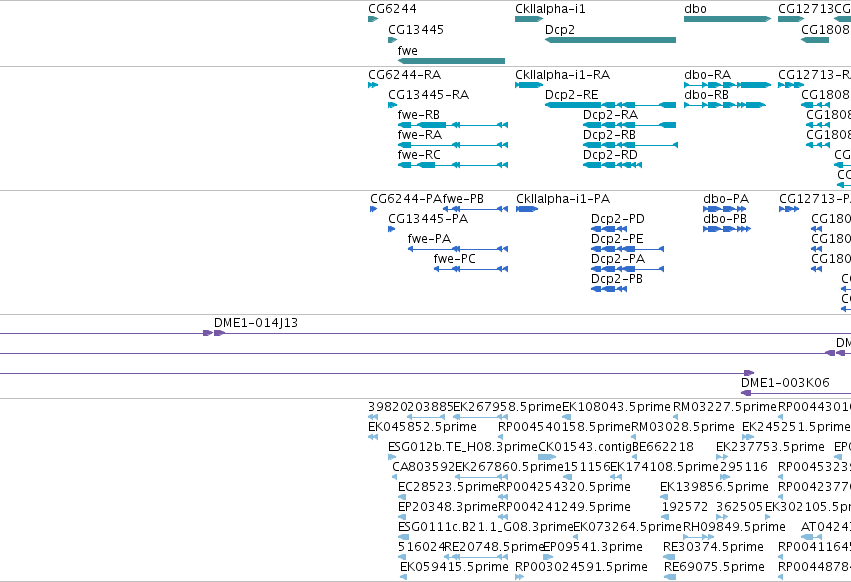Click the Dcp2-RB transcript label
The height and width of the screenshot is (582, 851).
tap(609, 135)
